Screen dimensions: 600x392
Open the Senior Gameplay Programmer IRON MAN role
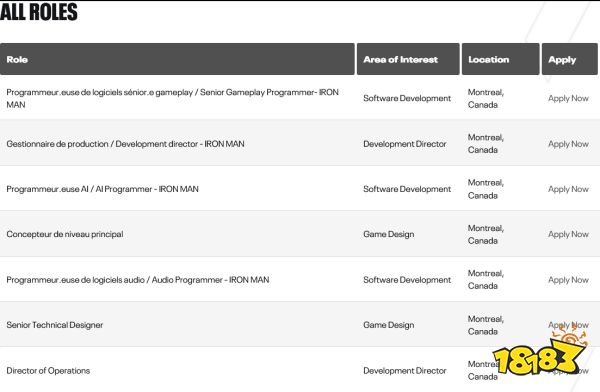pos(173,98)
